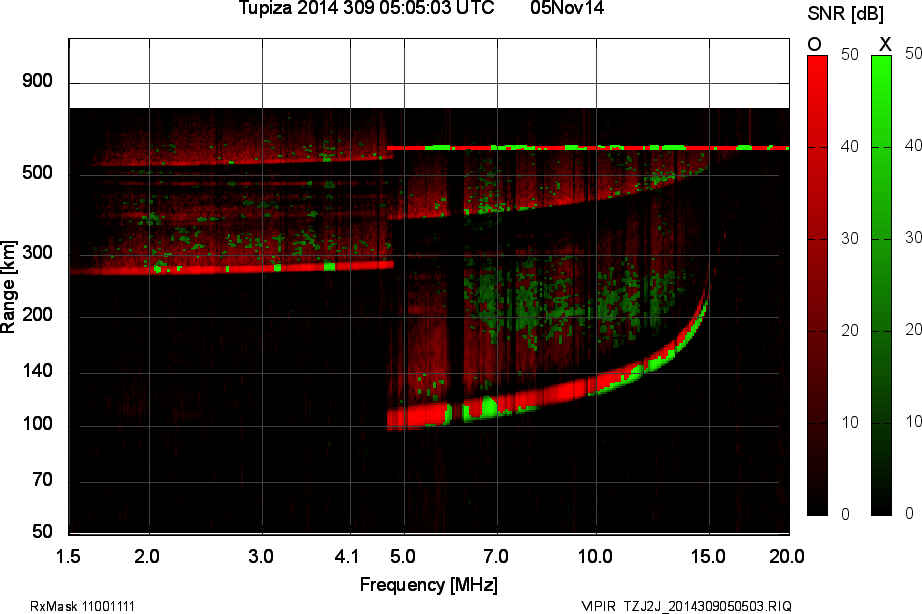922x614 pixels.
Task: Click the 0 value beside red color bar
Action: pos(846,515)
